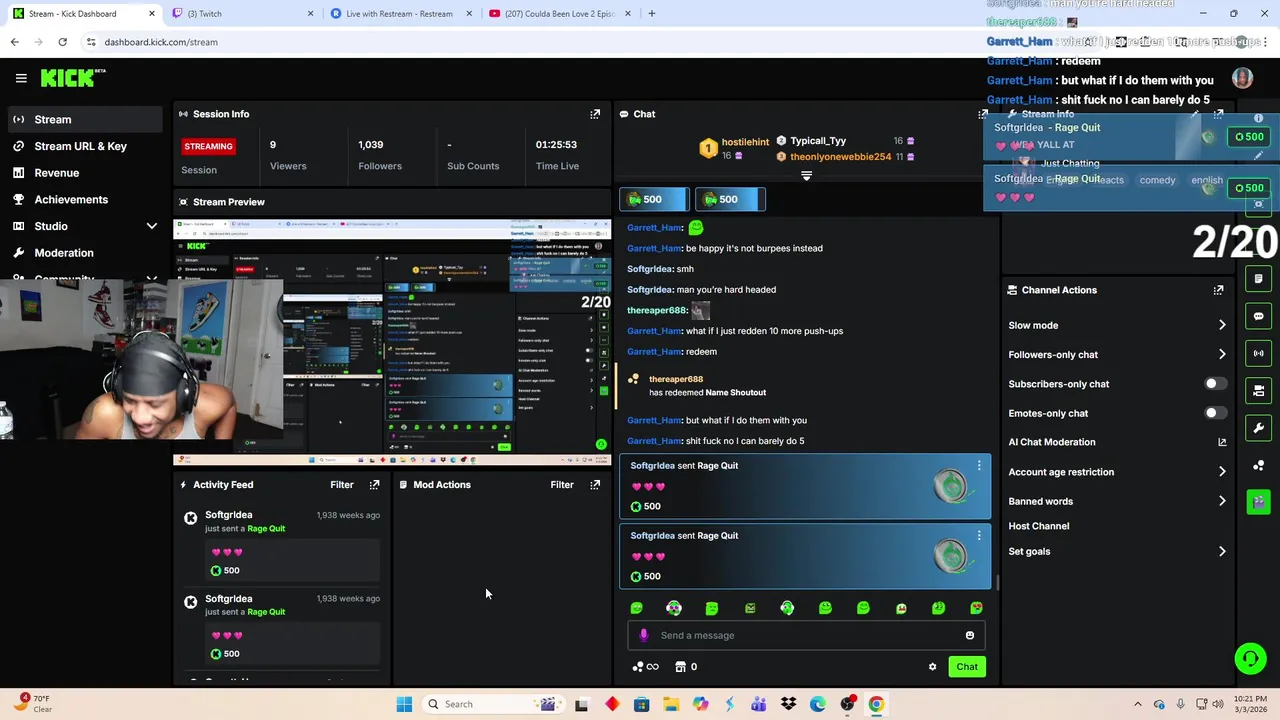Open chat settings gear icon

[932, 667]
